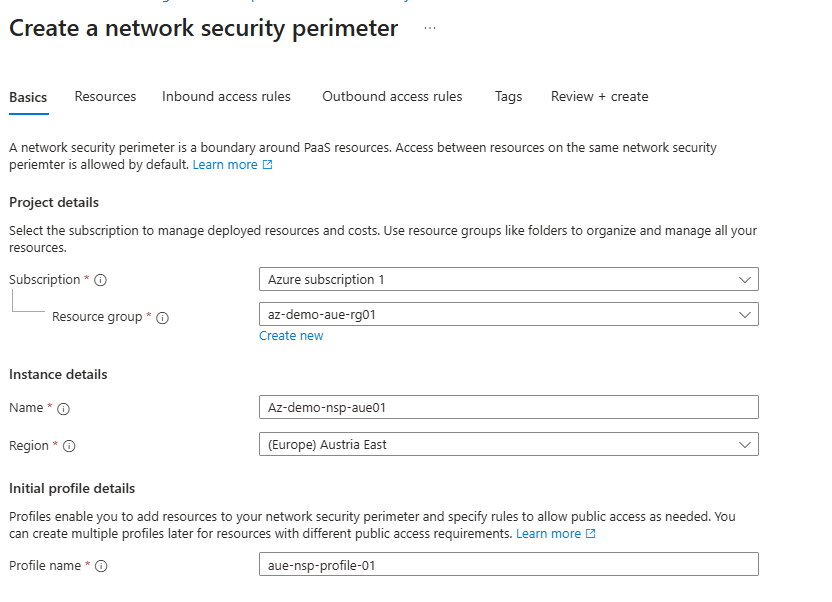Click the info icon beside Profile name
Viewport: 832px width, 602px height.
(x=101, y=567)
